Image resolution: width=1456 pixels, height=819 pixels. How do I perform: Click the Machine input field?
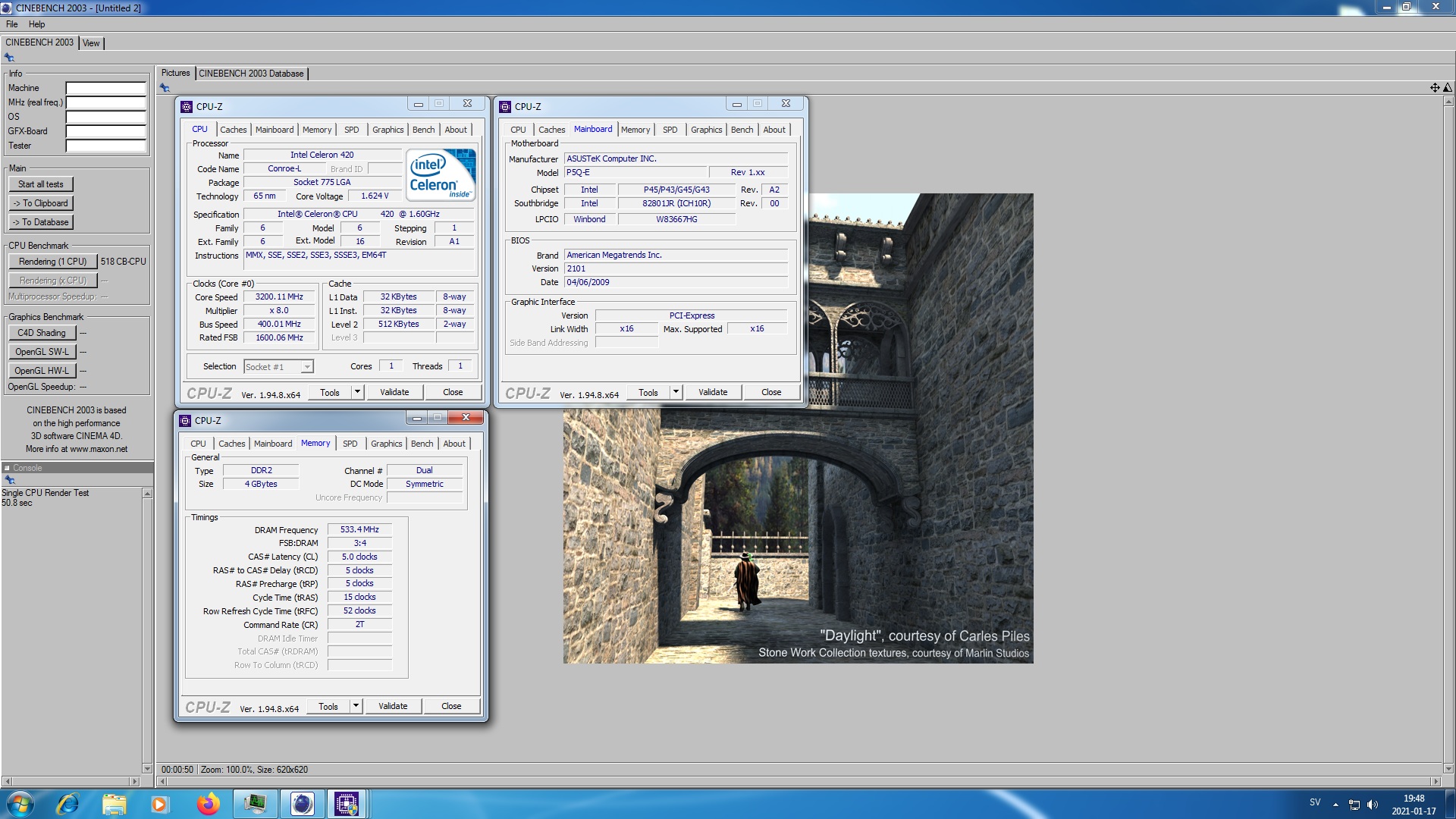(x=105, y=88)
